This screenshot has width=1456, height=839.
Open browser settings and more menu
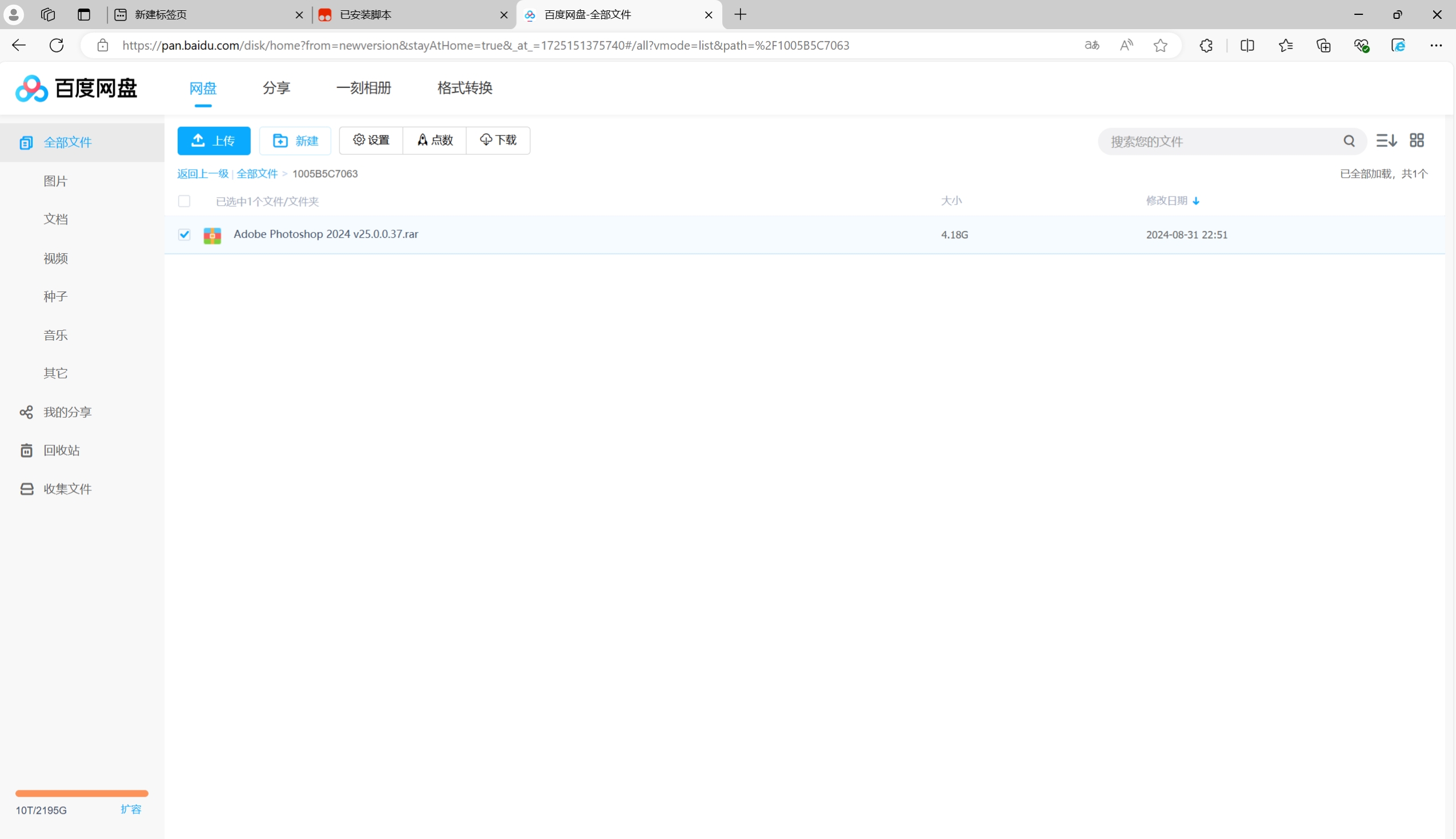coord(1436,46)
